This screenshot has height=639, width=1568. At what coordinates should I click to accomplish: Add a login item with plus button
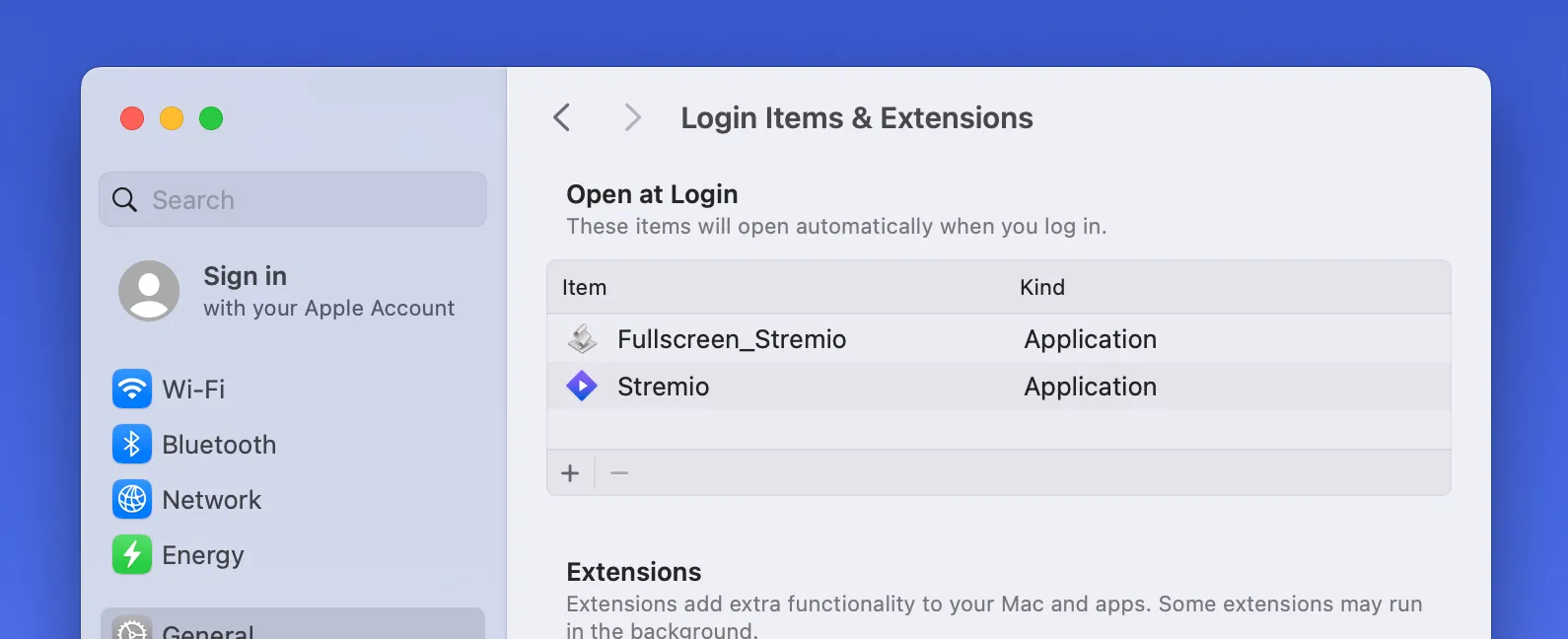tap(570, 473)
